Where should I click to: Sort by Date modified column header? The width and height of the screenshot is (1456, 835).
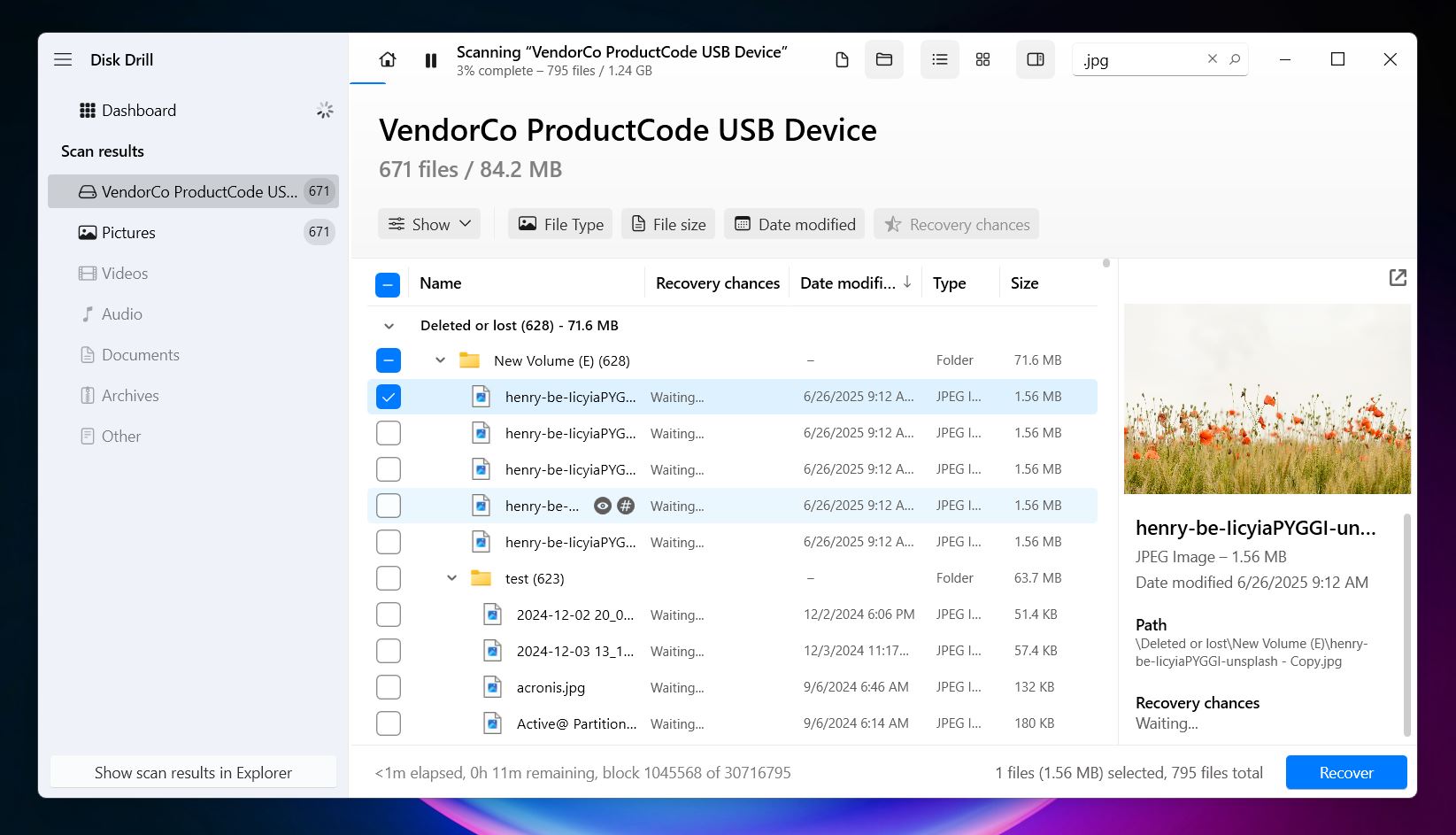tap(856, 283)
